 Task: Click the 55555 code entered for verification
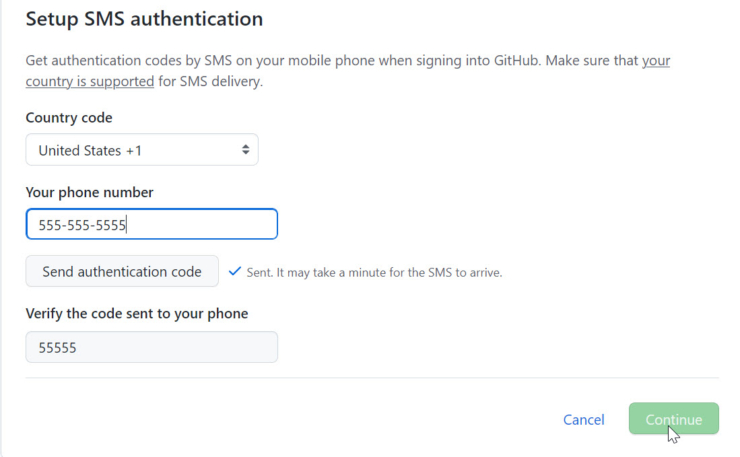57,347
